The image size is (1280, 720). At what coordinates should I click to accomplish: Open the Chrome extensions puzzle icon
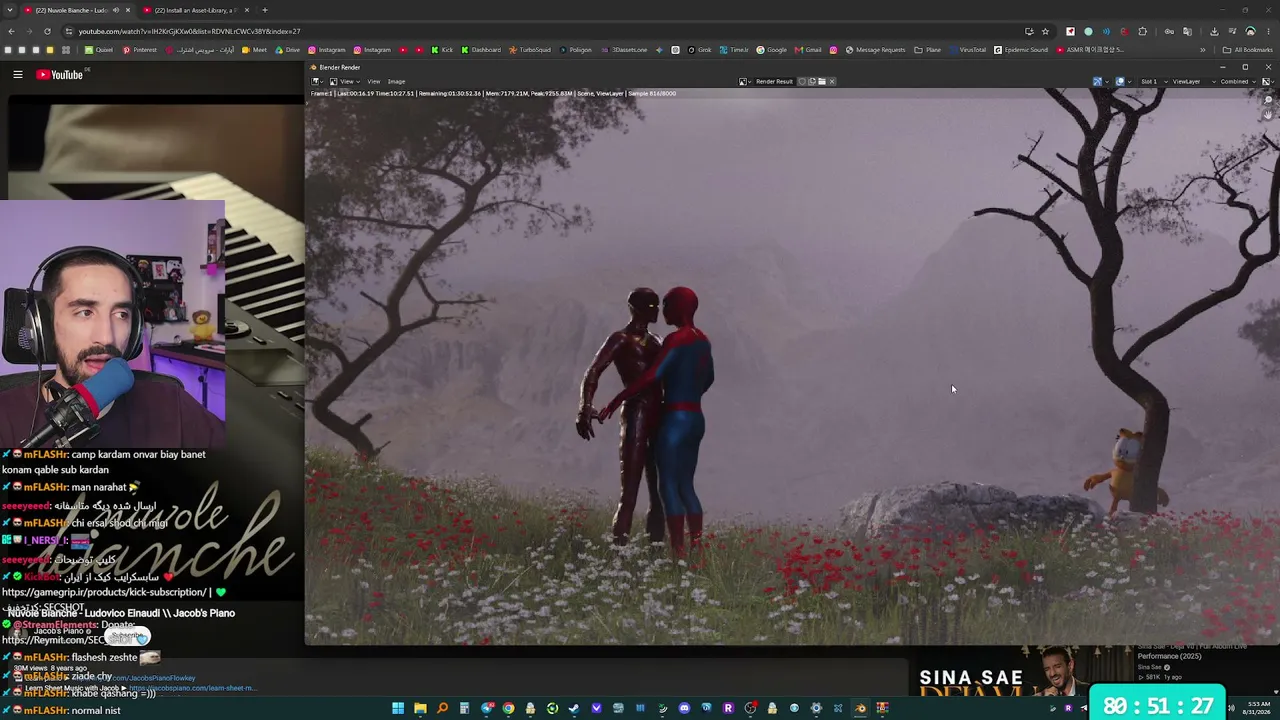1143,31
